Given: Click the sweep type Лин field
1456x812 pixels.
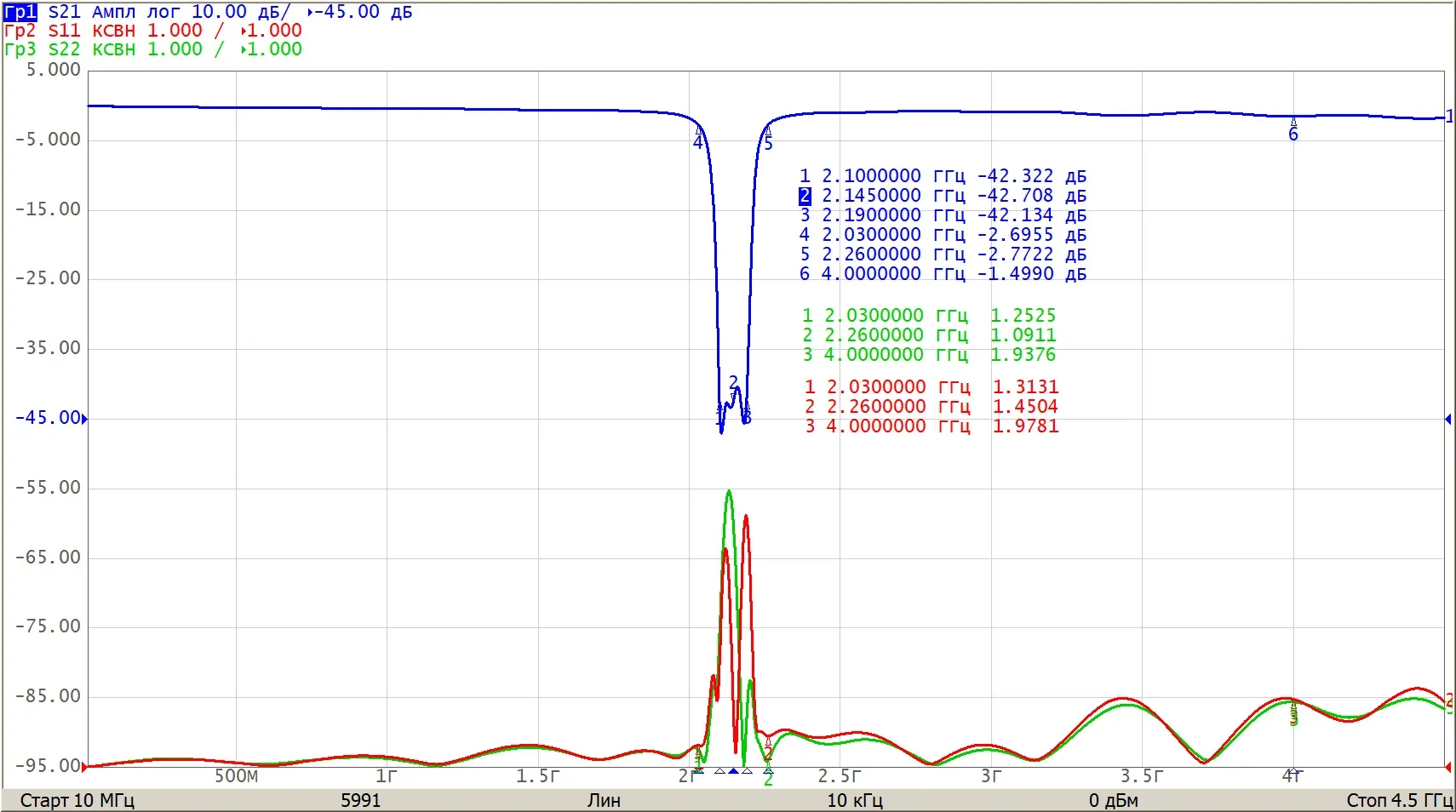Looking at the screenshot, I should pyautogui.click(x=604, y=801).
